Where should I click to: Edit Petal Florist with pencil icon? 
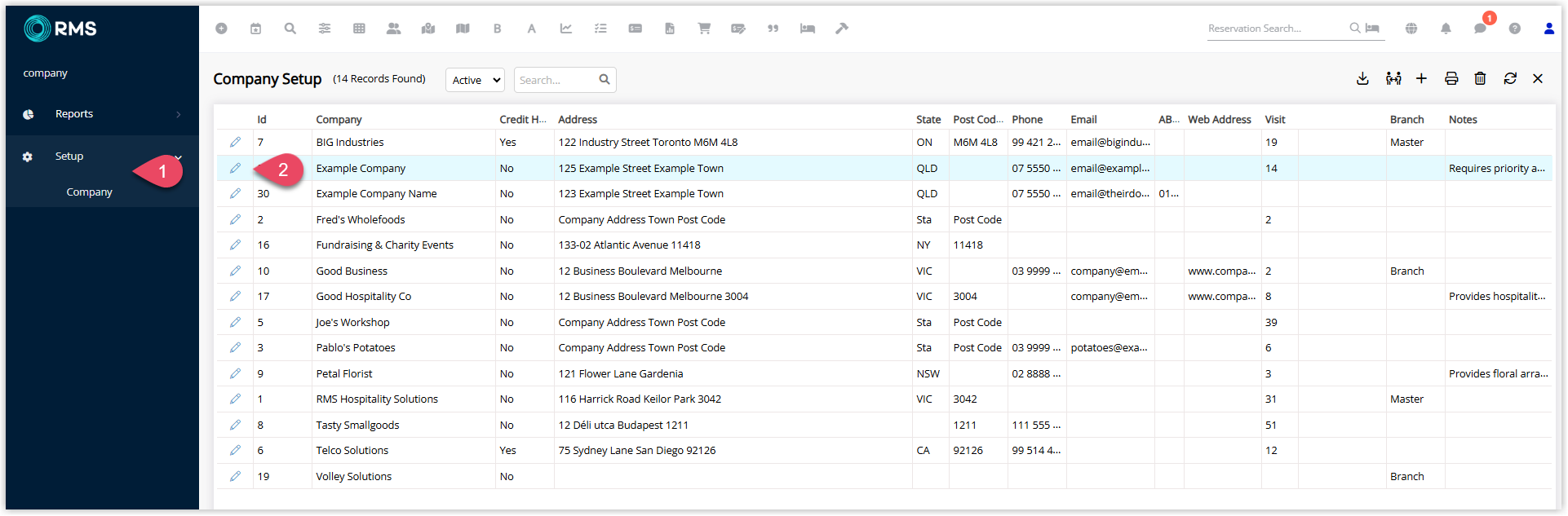point(235,373)
